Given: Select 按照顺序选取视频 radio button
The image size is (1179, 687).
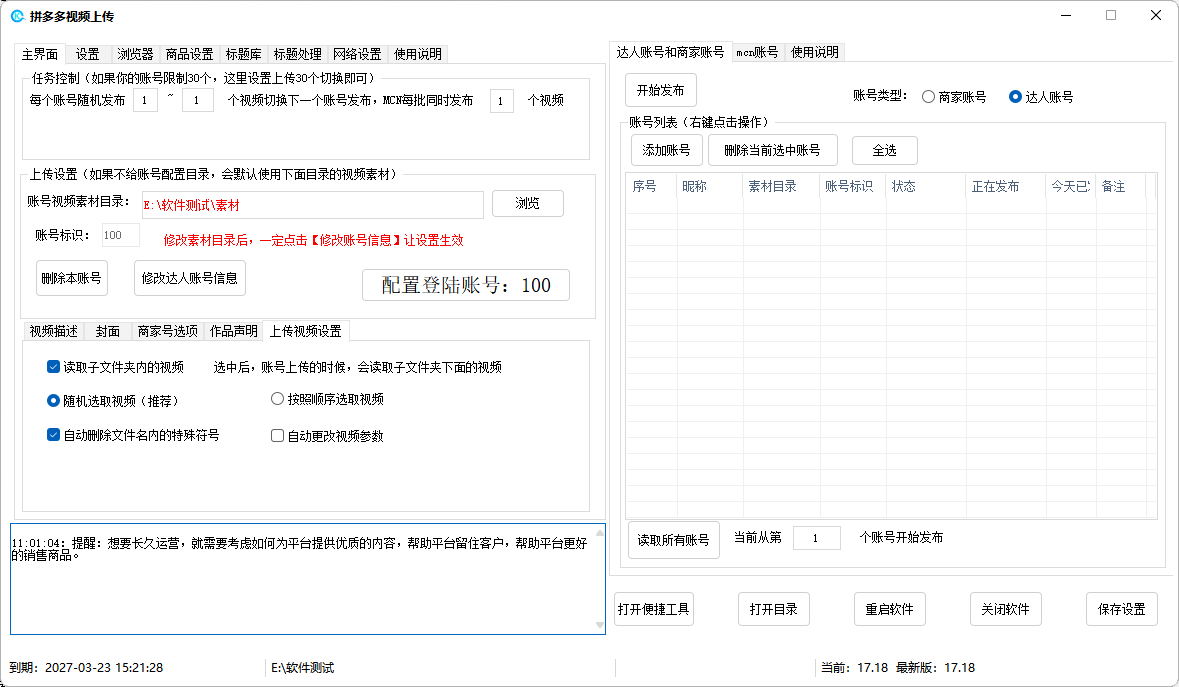Looking at the screenshot, I should [278, 399].
